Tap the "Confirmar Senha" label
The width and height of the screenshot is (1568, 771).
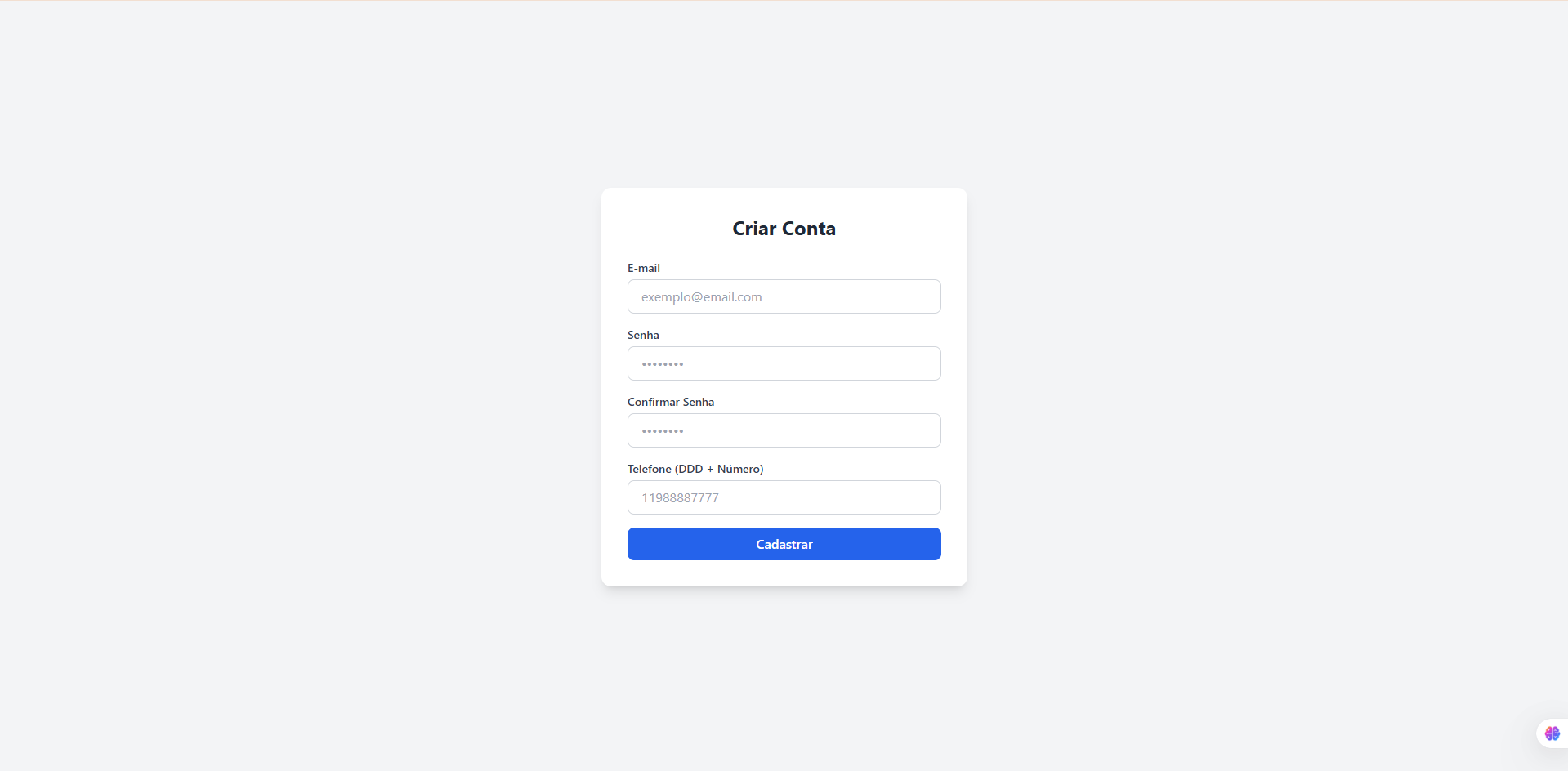coord(671,402)
